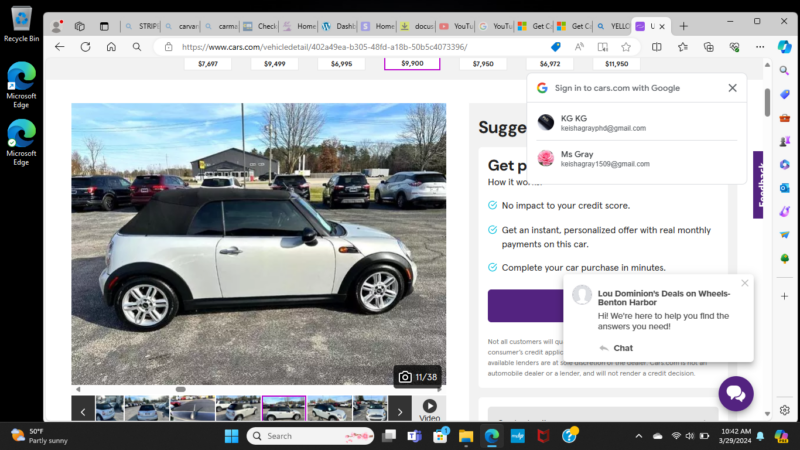The height and width of the screenshot is (450, 800).
Task: Switch to the YELLO tab
Action: pos(614,26)
